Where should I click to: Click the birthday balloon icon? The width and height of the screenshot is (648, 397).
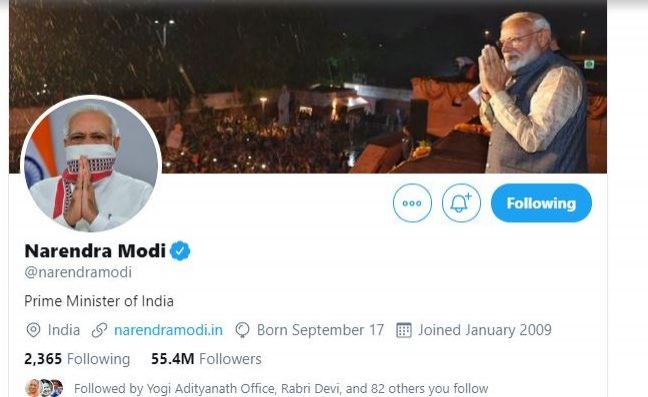(242, 330)
